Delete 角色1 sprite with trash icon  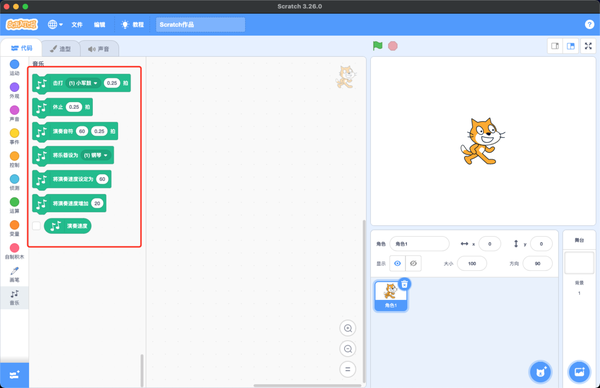pos(404,284)
